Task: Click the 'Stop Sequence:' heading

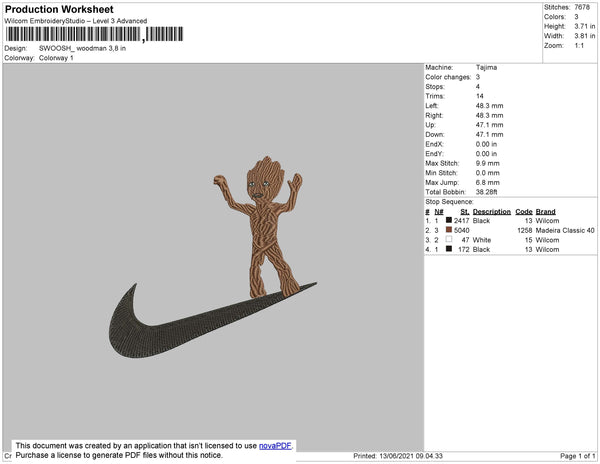Action: (x=449, y=202)
